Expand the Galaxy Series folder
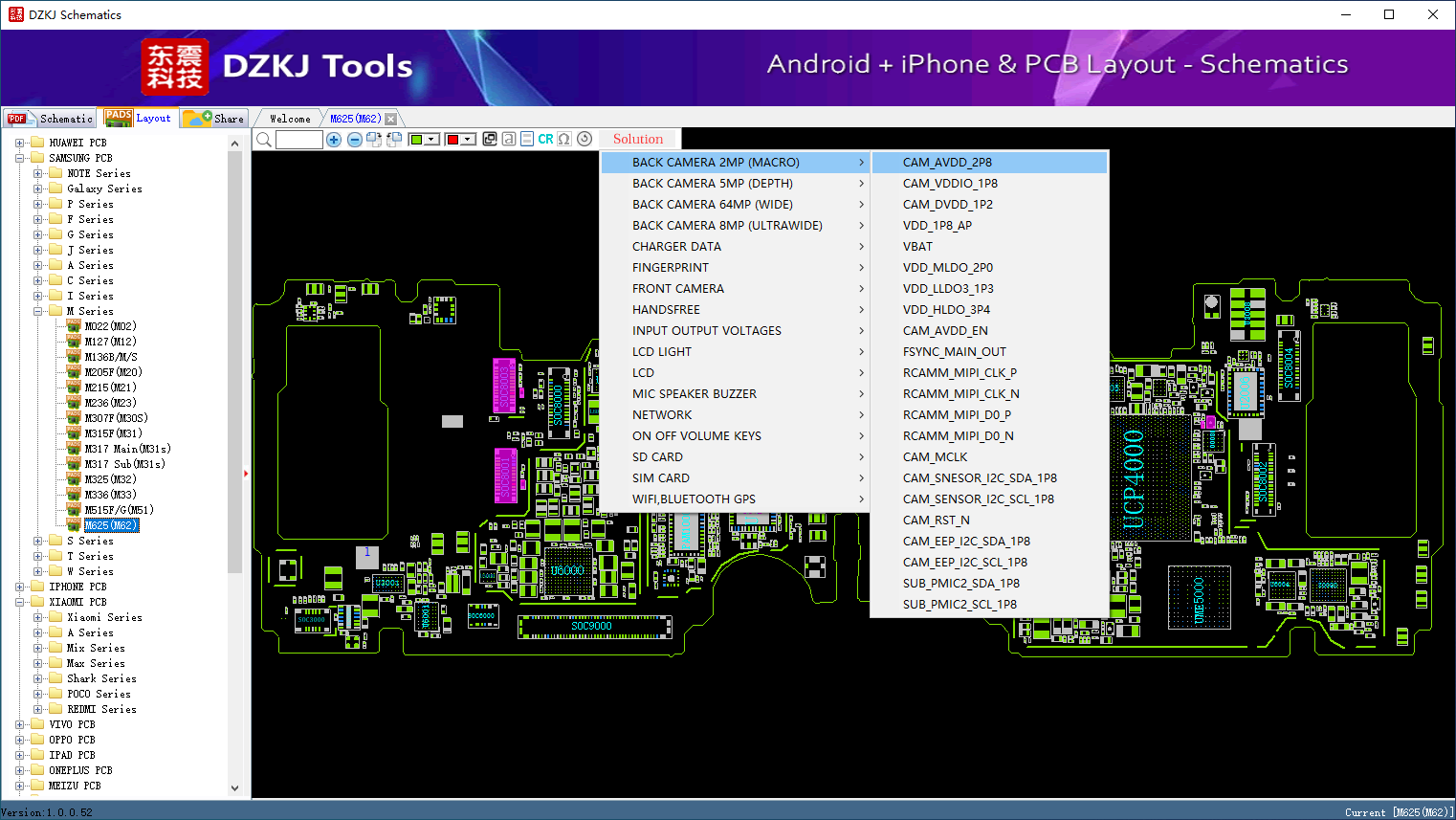Screen dimensions: 1456x820 tap(38, 188)
